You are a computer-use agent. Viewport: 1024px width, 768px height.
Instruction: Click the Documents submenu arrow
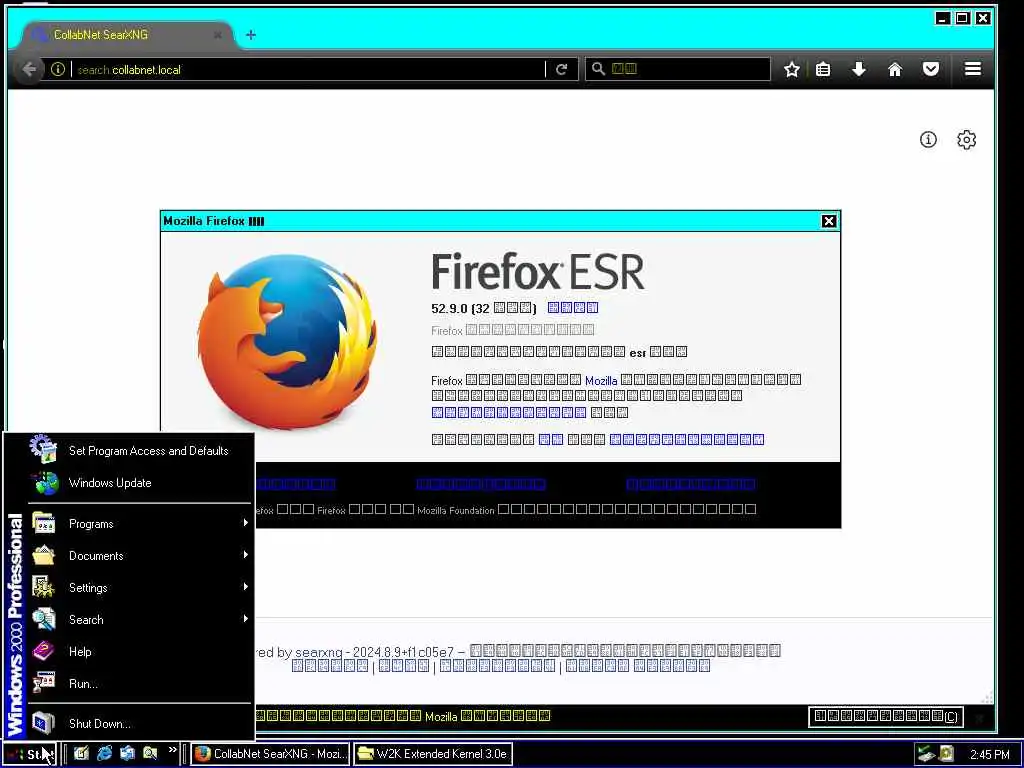click(x=246, y=554)
